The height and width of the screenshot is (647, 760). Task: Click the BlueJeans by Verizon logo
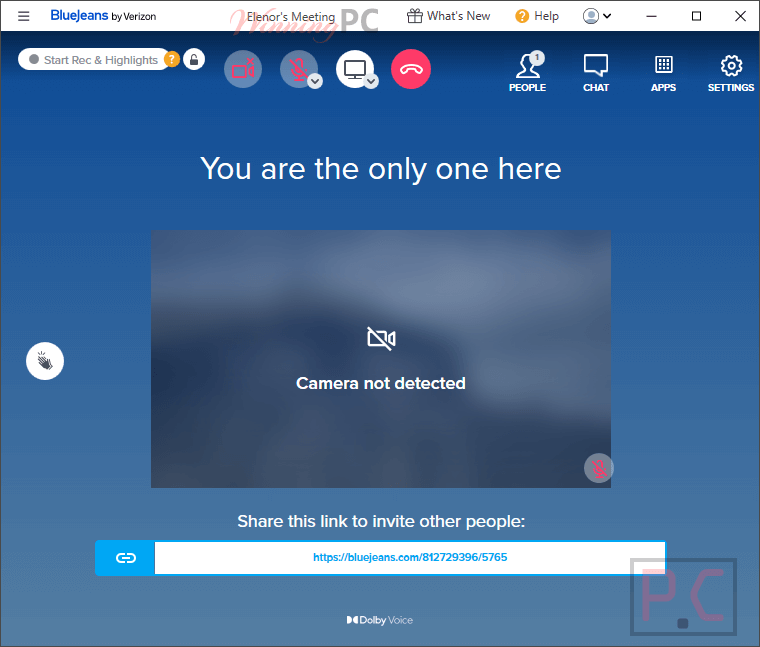point(103,16)
